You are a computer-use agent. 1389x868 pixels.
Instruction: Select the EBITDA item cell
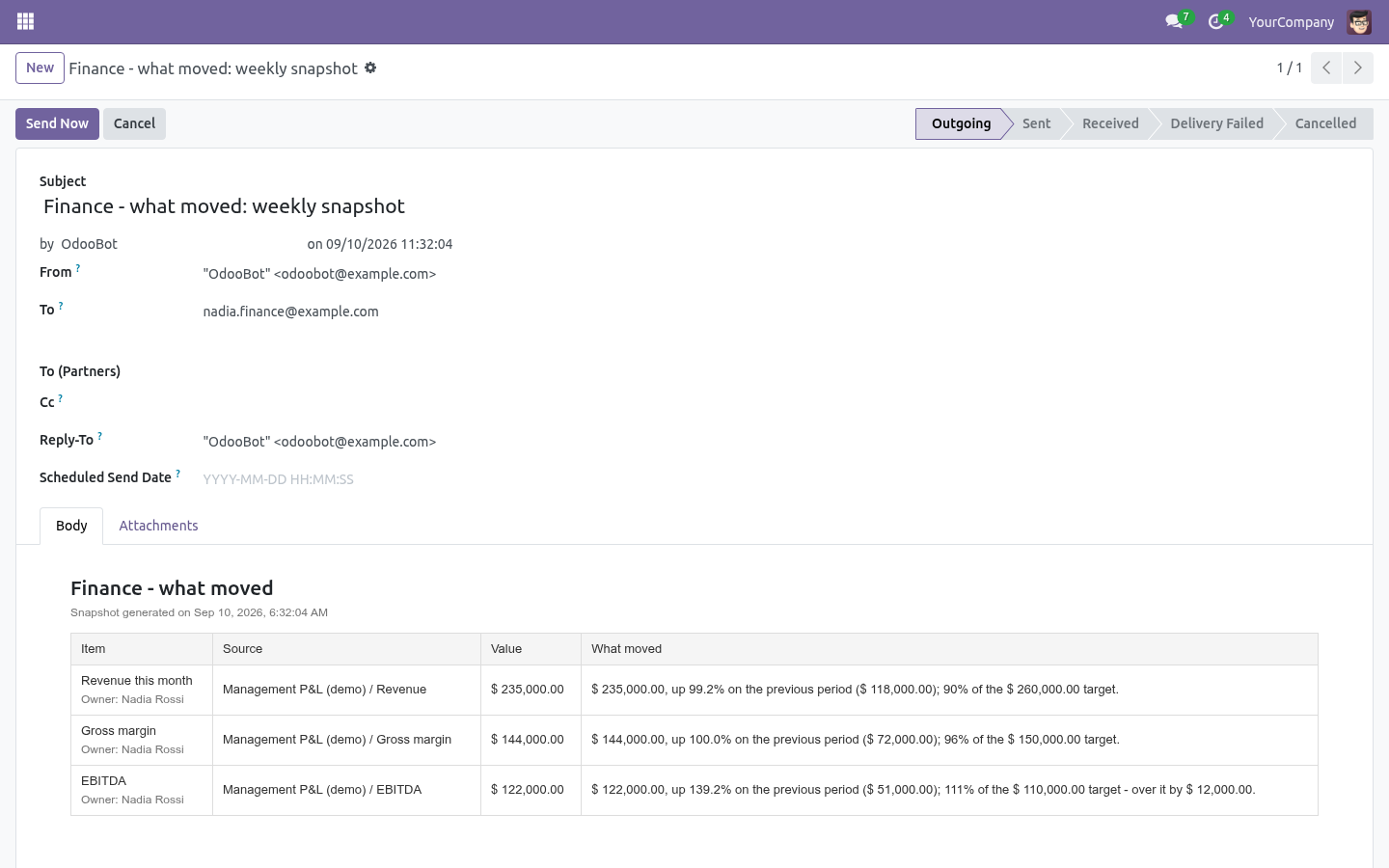(142, 790)
